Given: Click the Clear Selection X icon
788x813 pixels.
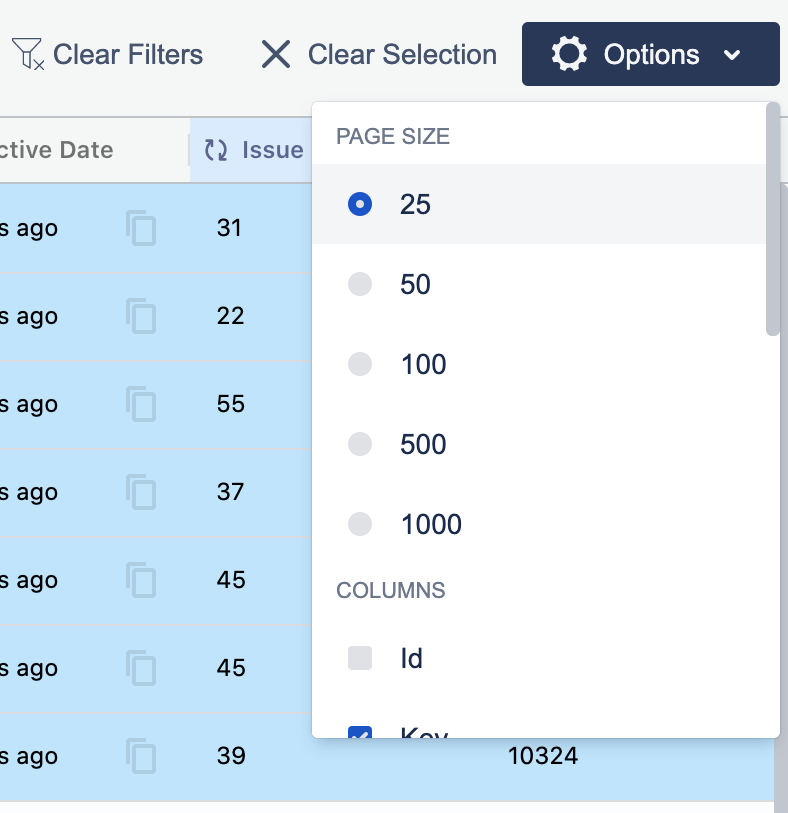Looking at the screenshot, I should click(x=275, y=54).
